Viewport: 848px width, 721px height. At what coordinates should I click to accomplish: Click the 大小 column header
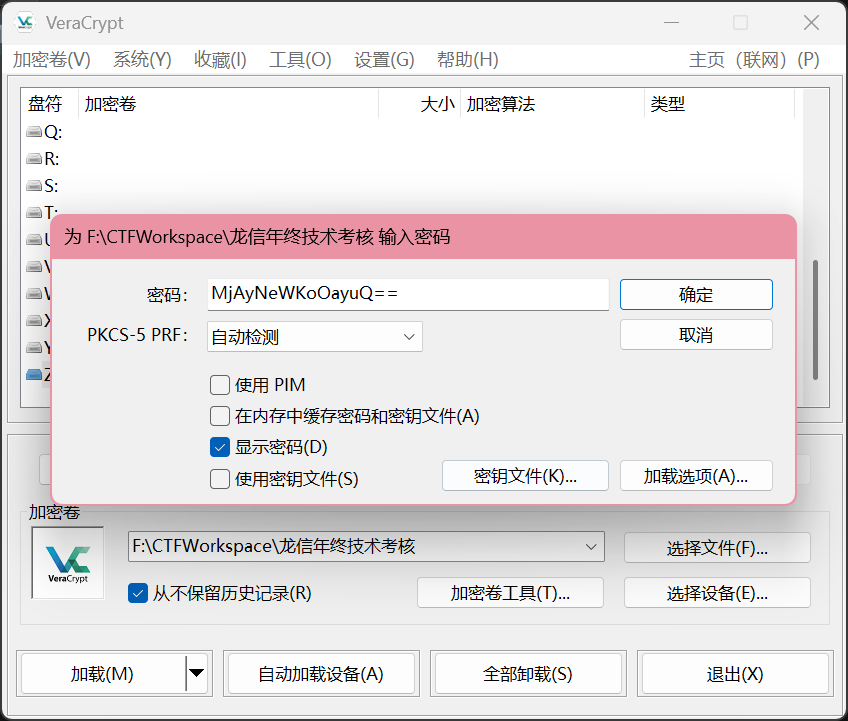[420, 103]
